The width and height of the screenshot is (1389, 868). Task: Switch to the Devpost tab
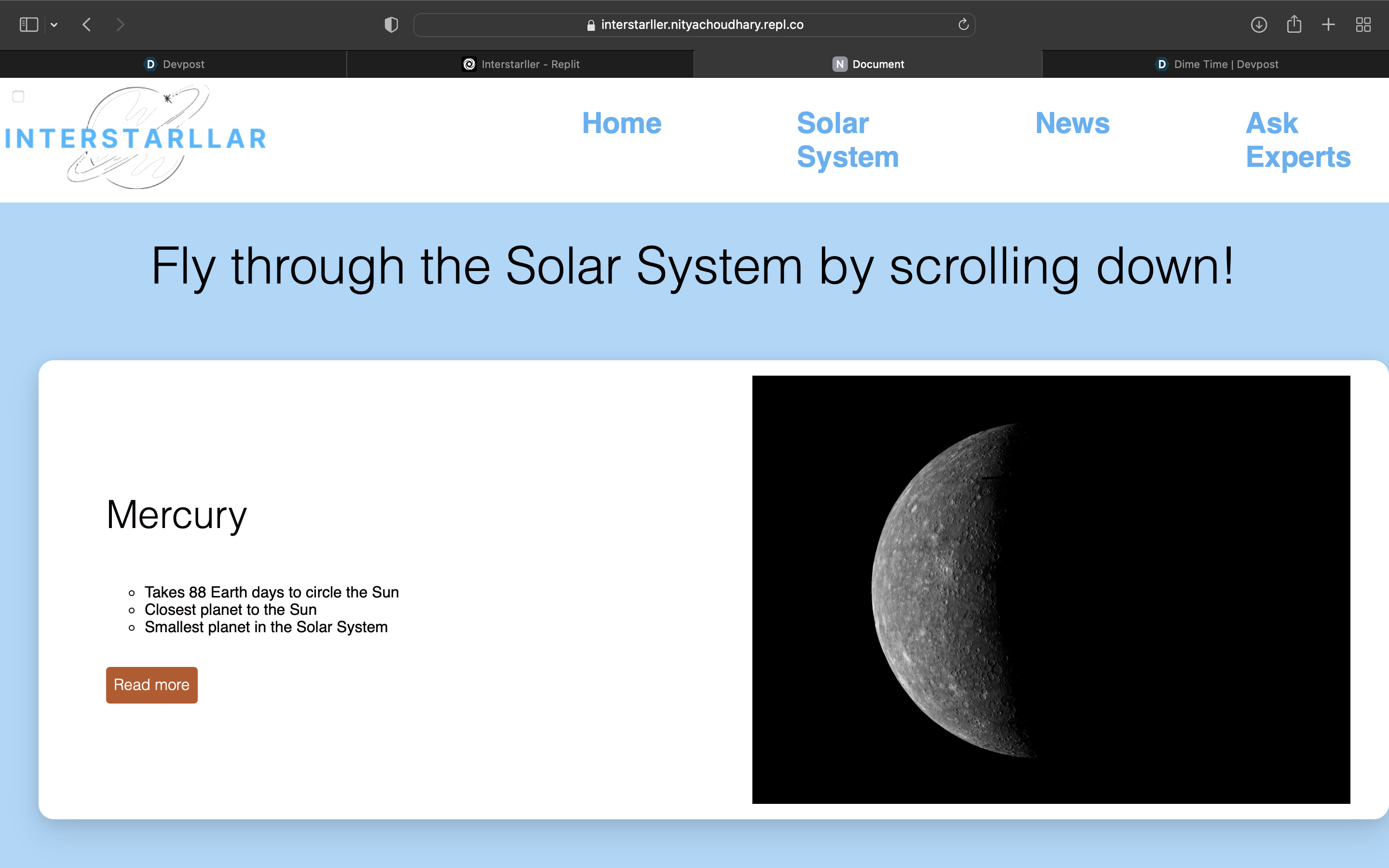(173, 64)
